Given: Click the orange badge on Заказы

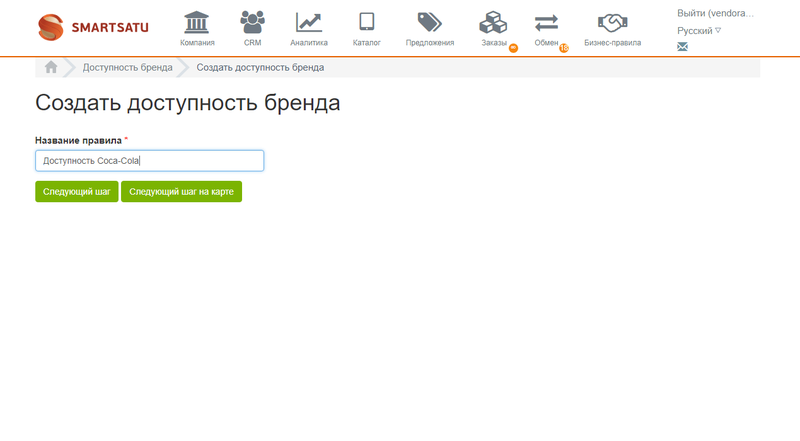Looking at the screenshot, I should (x=513, y=48).
